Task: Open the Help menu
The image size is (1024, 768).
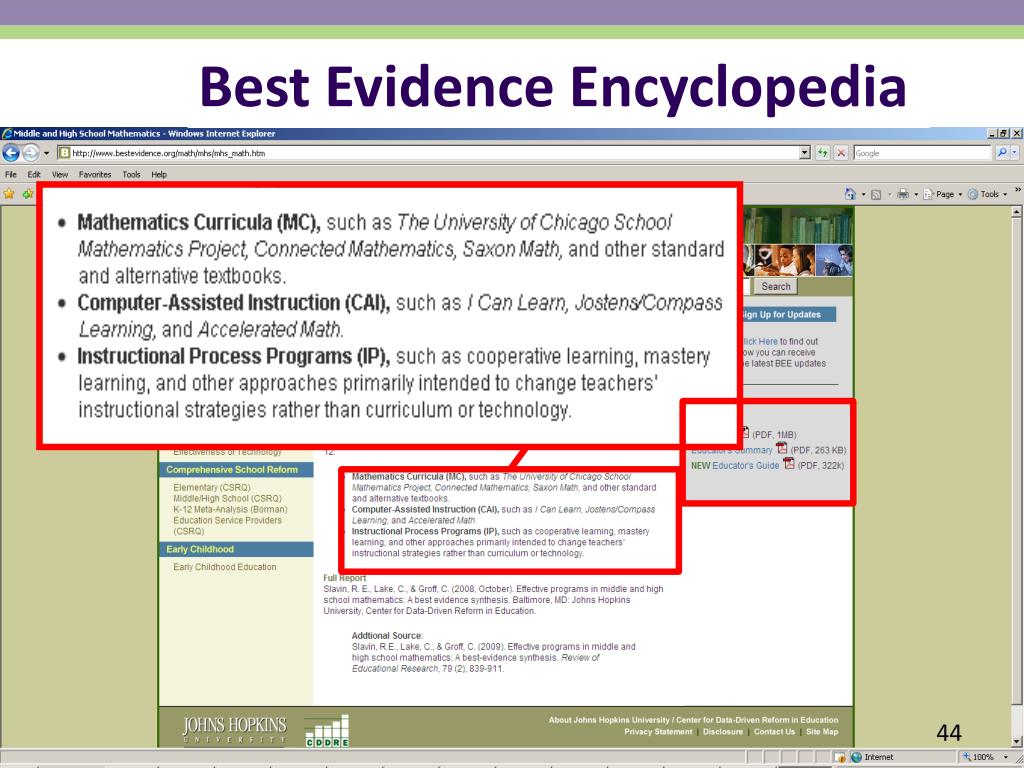Action: [x=159, y=174]
